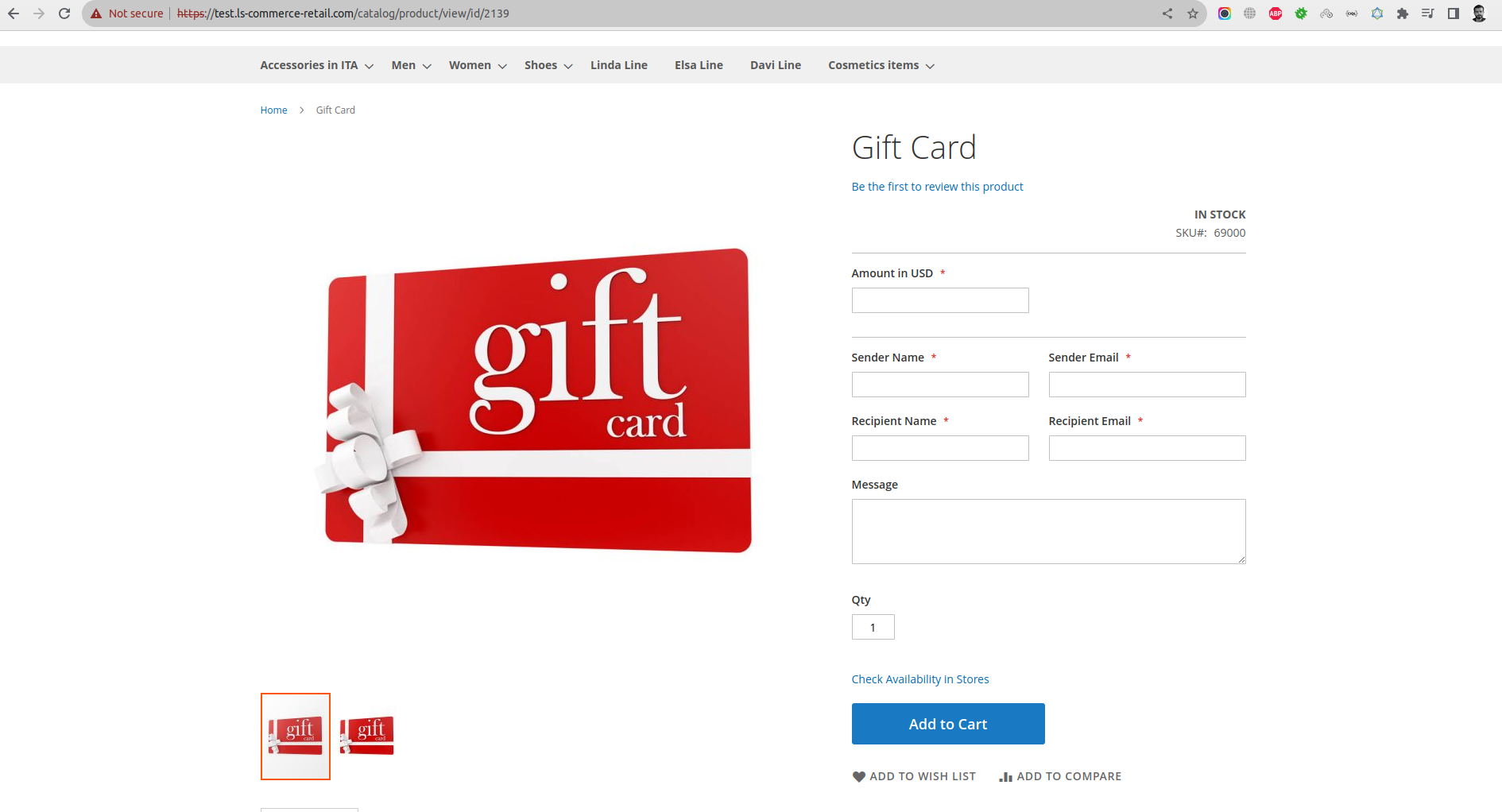Click the Add to Compare chart icon

[x=1005, y=777]
